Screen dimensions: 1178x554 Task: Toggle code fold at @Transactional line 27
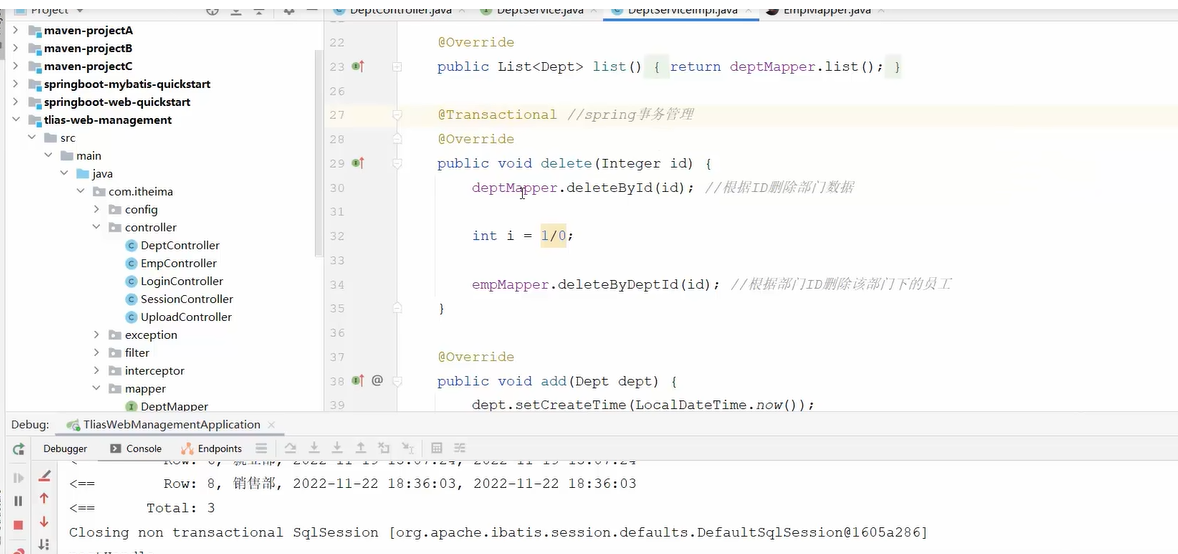[x=397, y=115]
